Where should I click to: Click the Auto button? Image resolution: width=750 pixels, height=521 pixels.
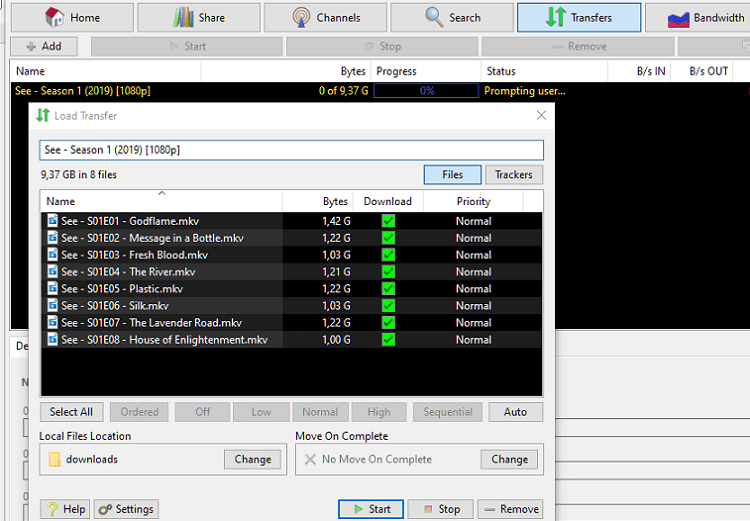click(515, 412)
